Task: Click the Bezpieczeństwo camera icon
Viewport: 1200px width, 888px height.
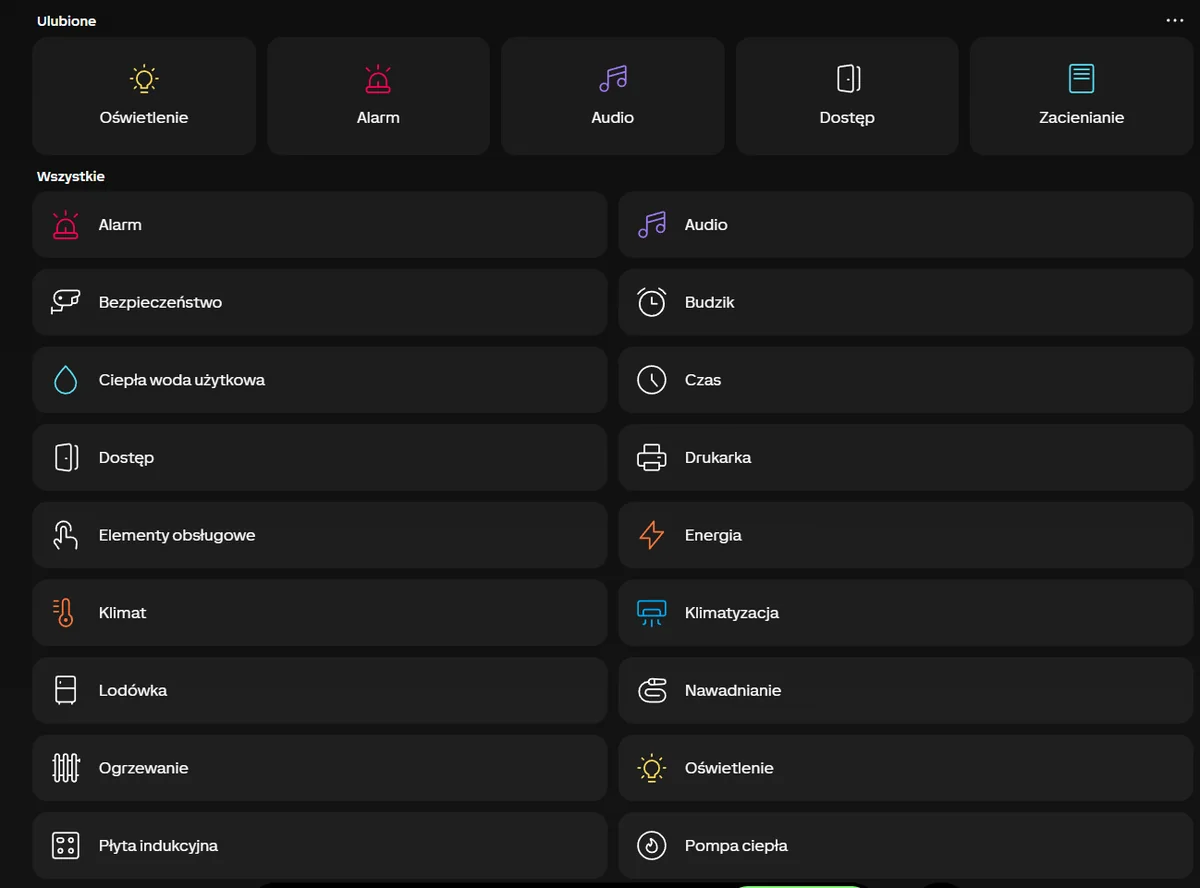Action: click(66, 302)
